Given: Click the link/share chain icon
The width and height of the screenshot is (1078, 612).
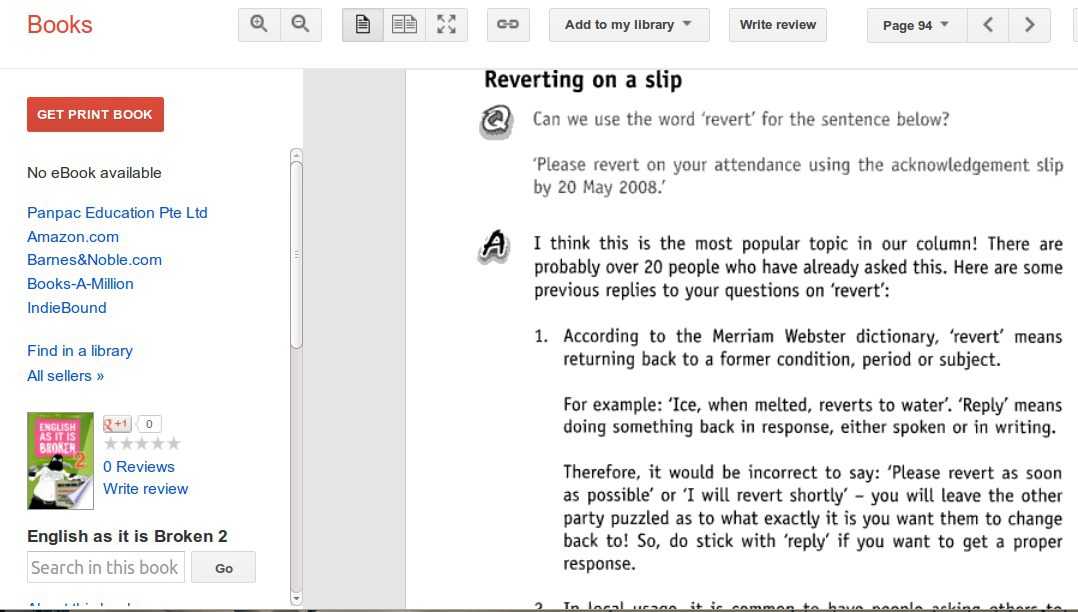Looking at the screenshot, I should click(508, 25).
